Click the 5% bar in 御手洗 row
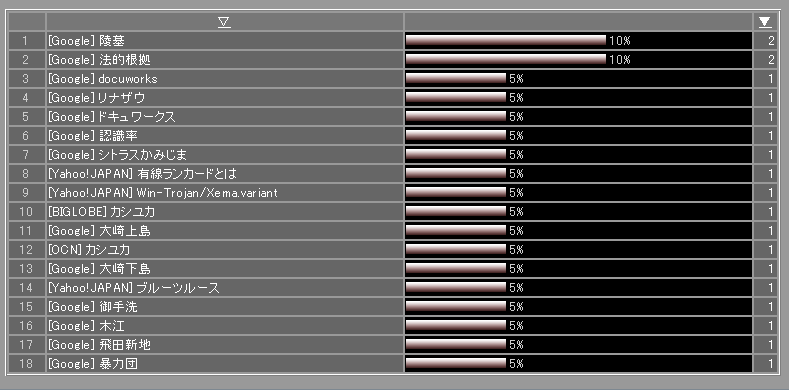 [x=455, y=306]
